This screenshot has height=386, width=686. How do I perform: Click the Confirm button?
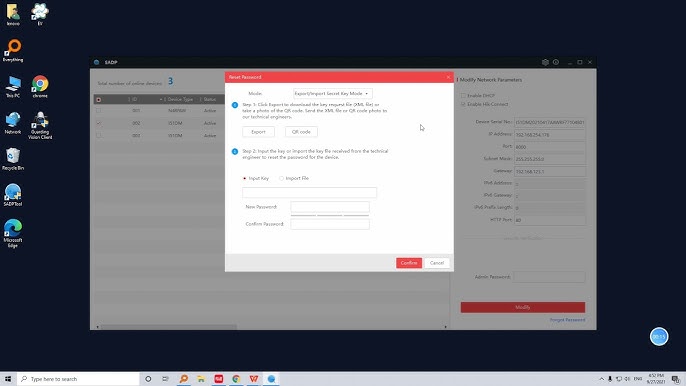[x=409, y=263]
